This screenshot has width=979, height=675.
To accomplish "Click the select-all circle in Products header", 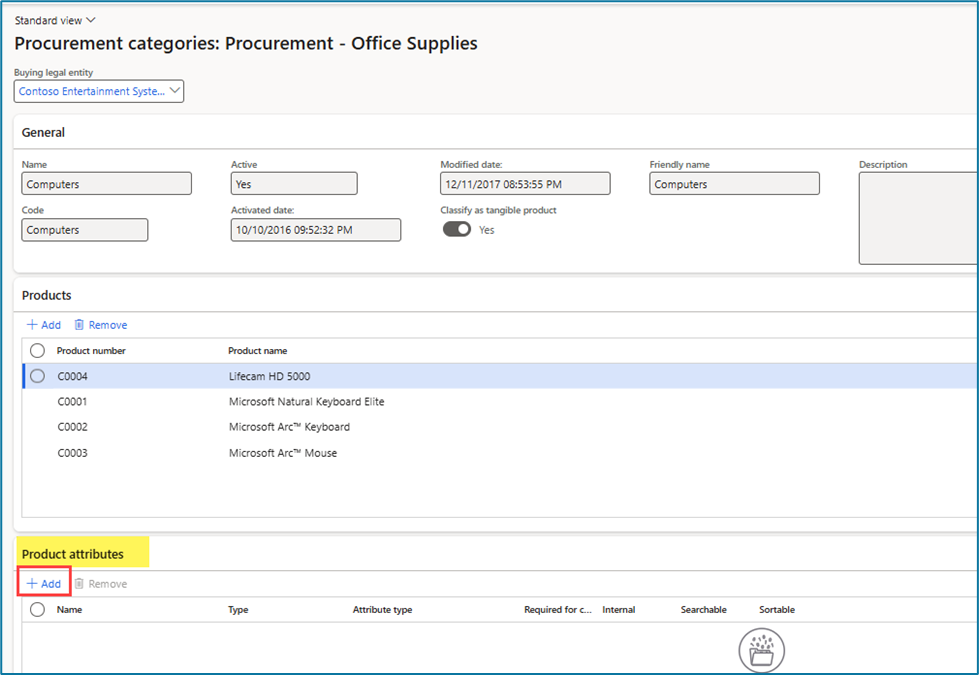I will click(x=36, y=350).
